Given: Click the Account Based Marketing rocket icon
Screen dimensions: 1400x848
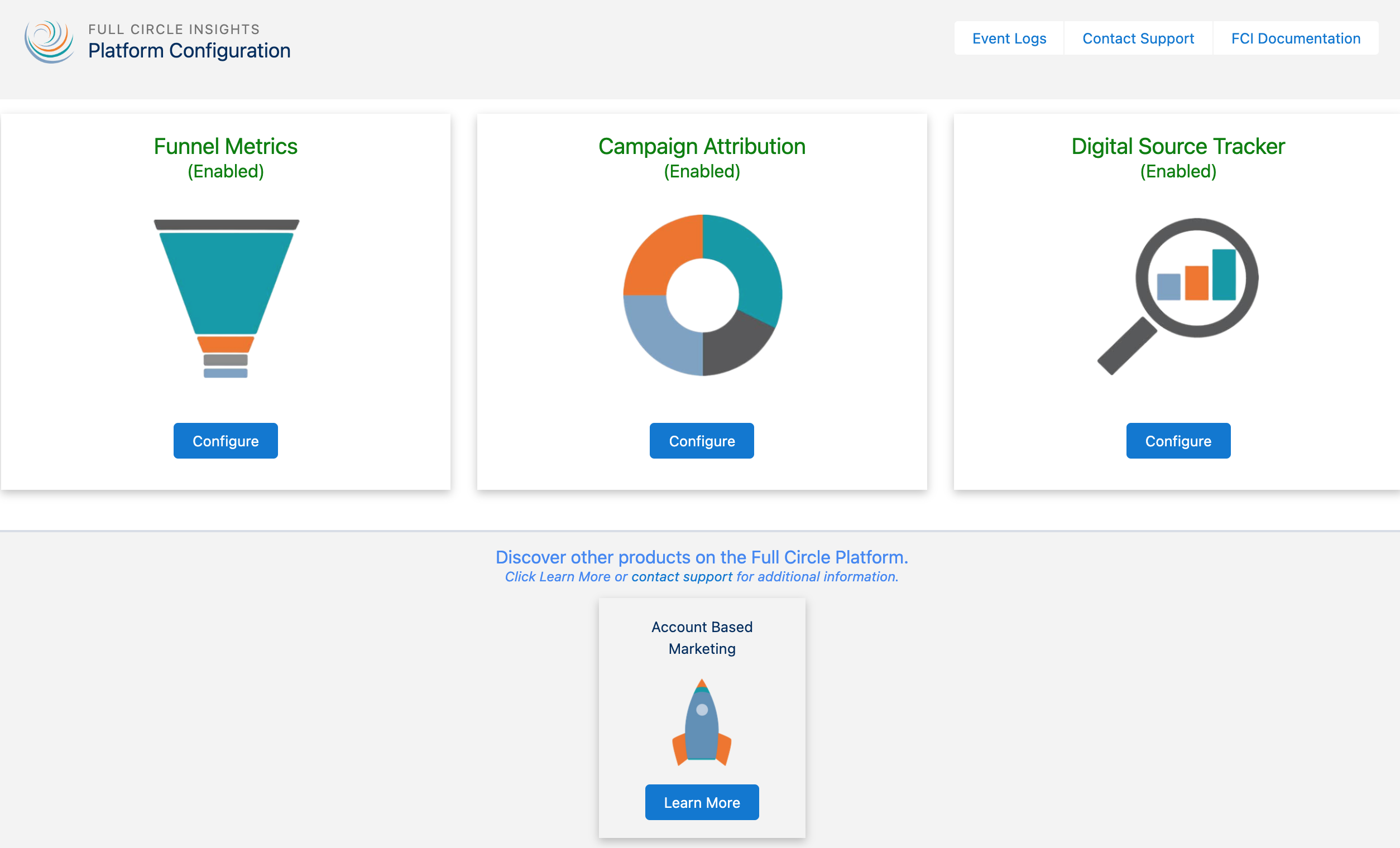Looking at the screenshot, I should tap(702, 722).
